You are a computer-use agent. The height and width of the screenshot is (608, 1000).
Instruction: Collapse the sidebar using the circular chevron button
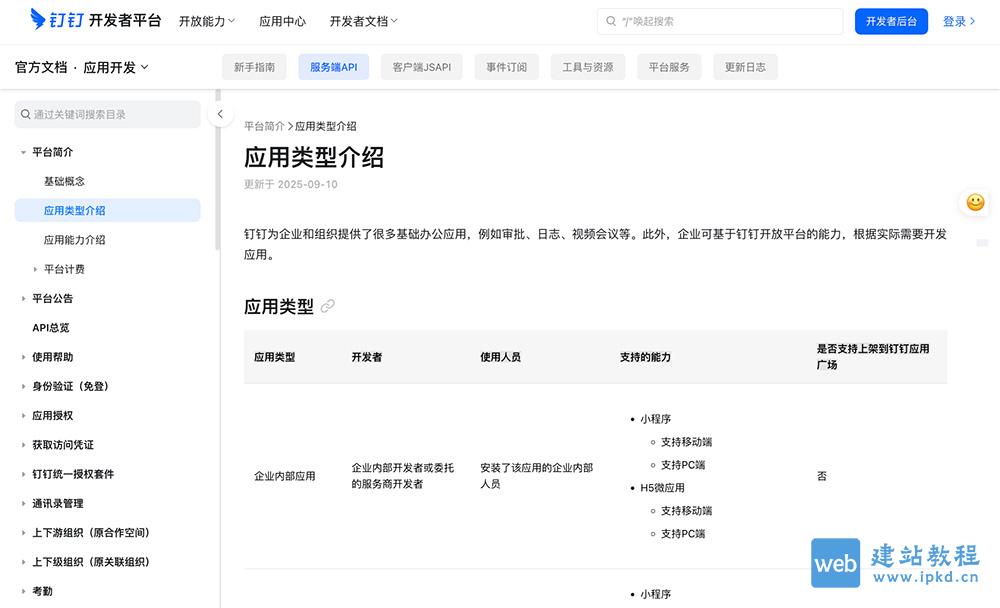(220, 114)
